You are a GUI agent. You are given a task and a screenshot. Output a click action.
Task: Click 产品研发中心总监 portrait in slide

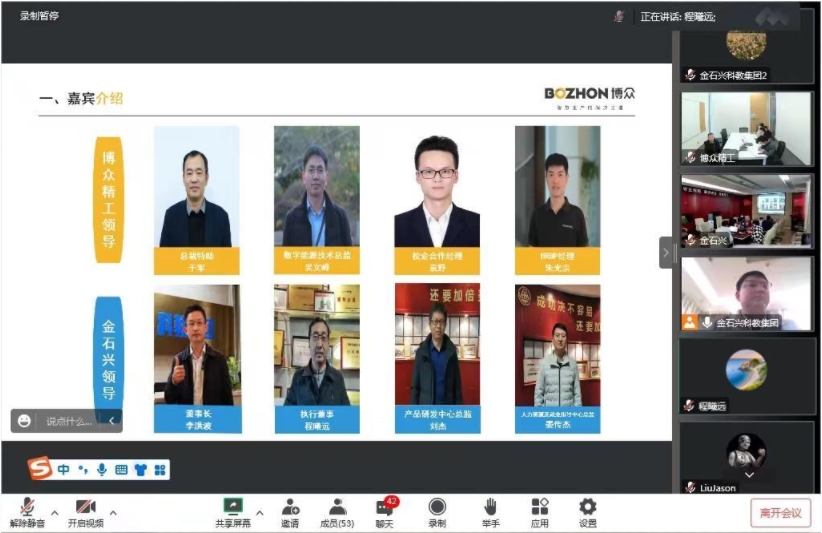(437, 345)
